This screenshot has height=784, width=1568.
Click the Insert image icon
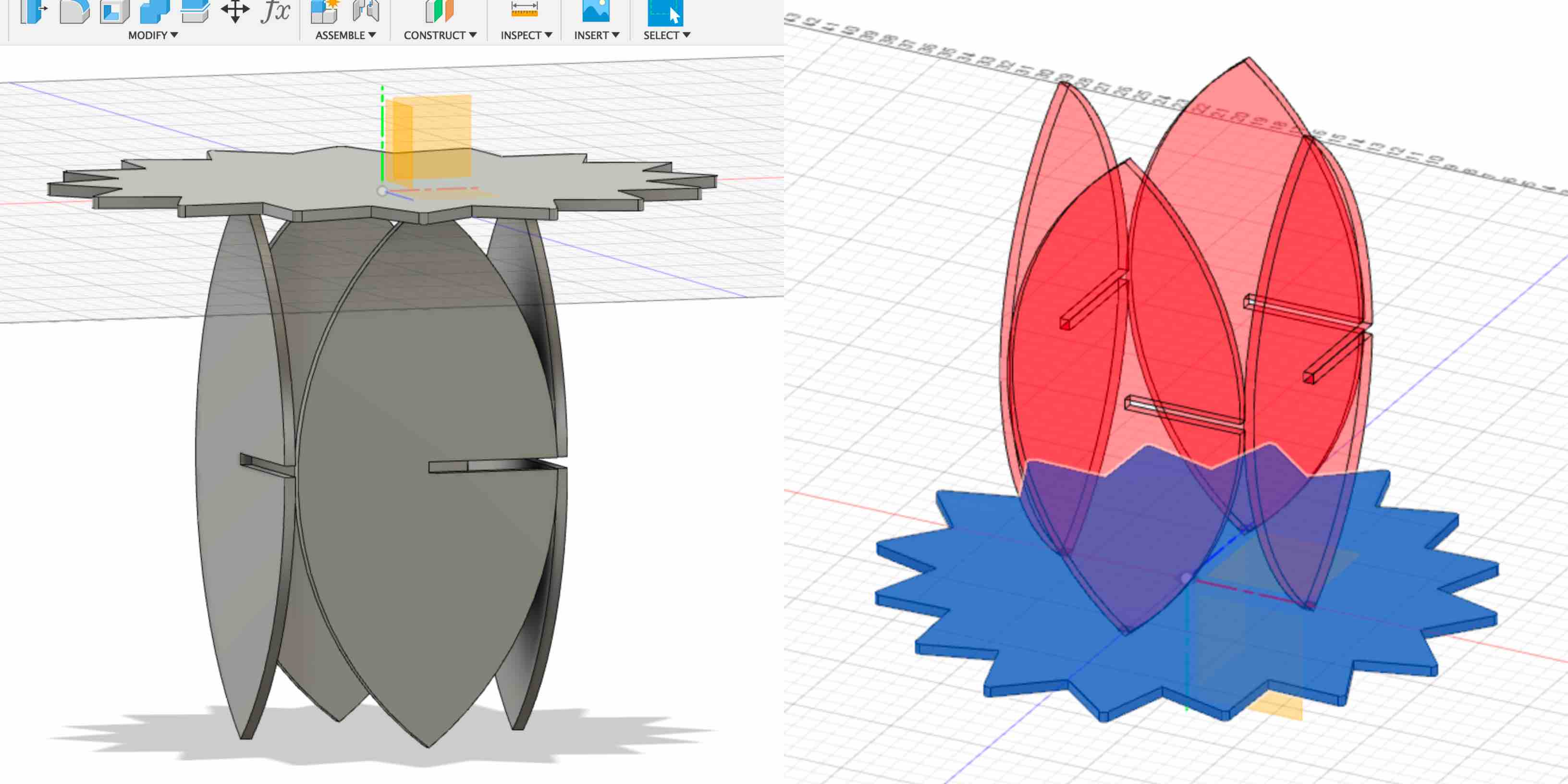click(596, 11)
